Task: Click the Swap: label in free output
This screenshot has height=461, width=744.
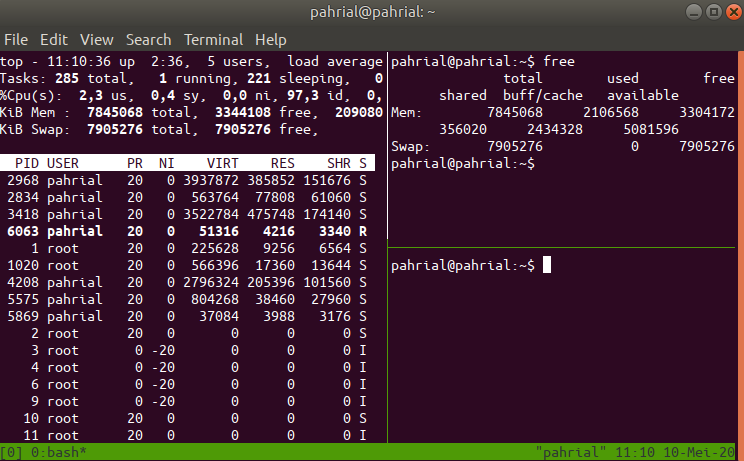Action: coord(410,147)
